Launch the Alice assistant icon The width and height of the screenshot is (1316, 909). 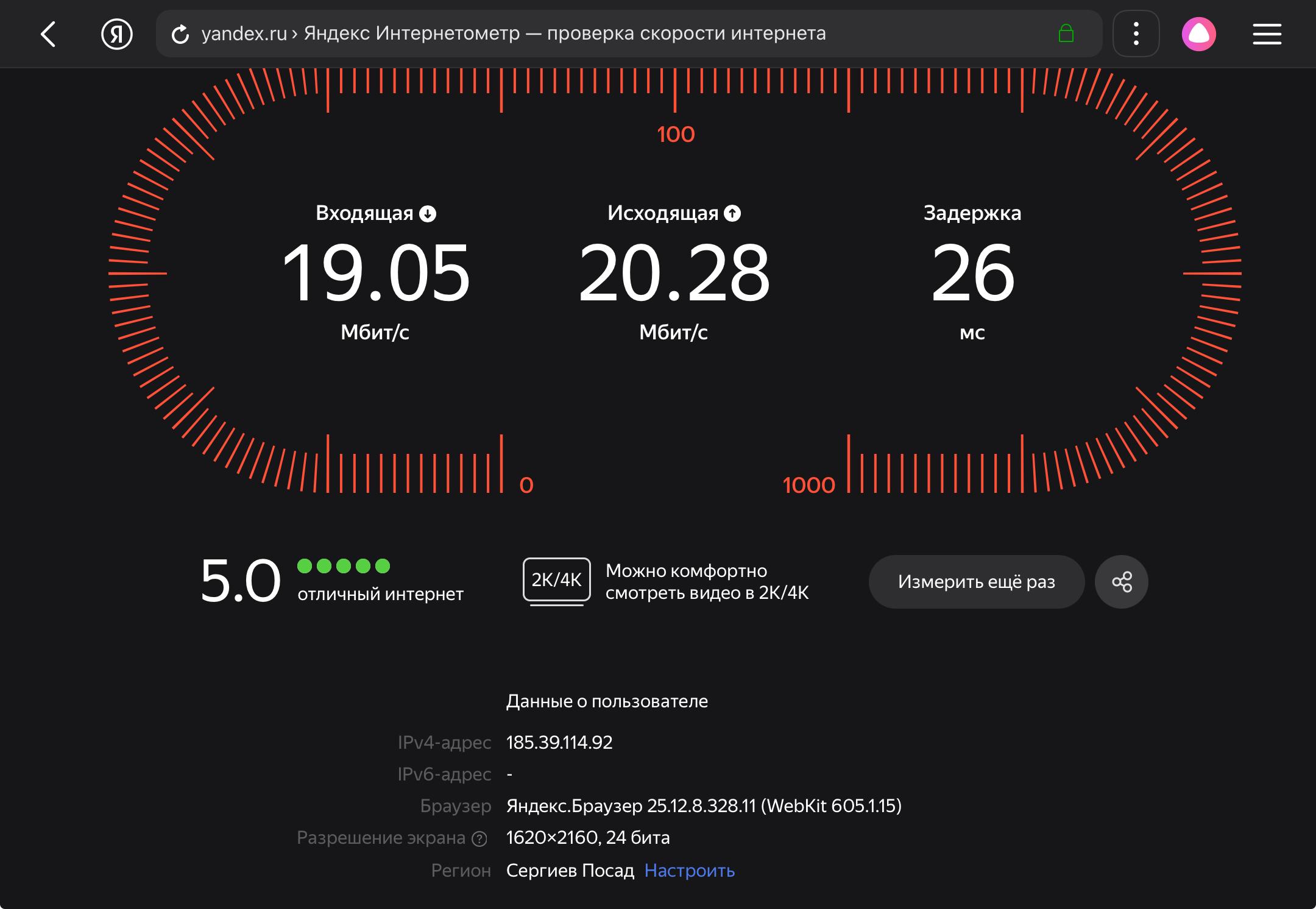click(x=1198, y=34)
